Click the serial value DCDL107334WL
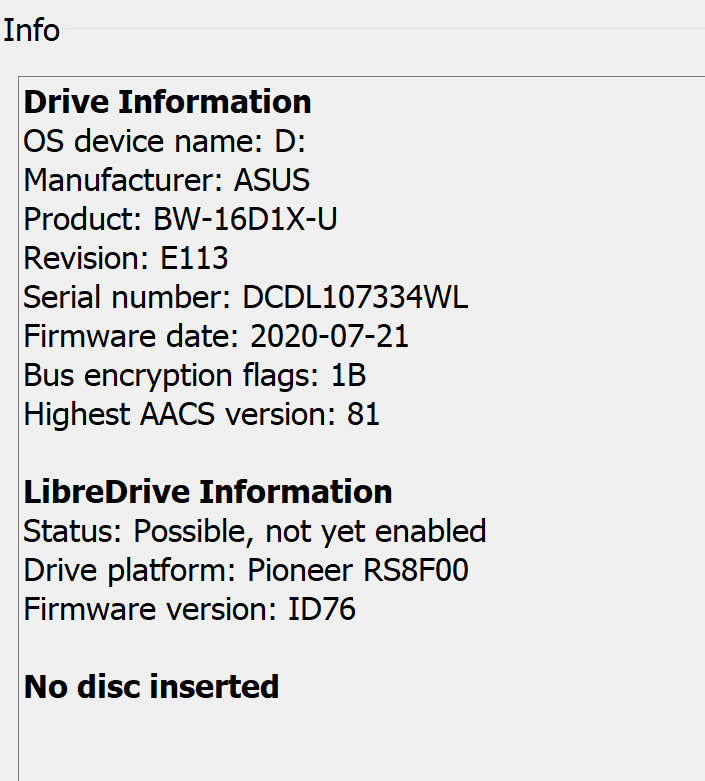 (x=355, y=297)
